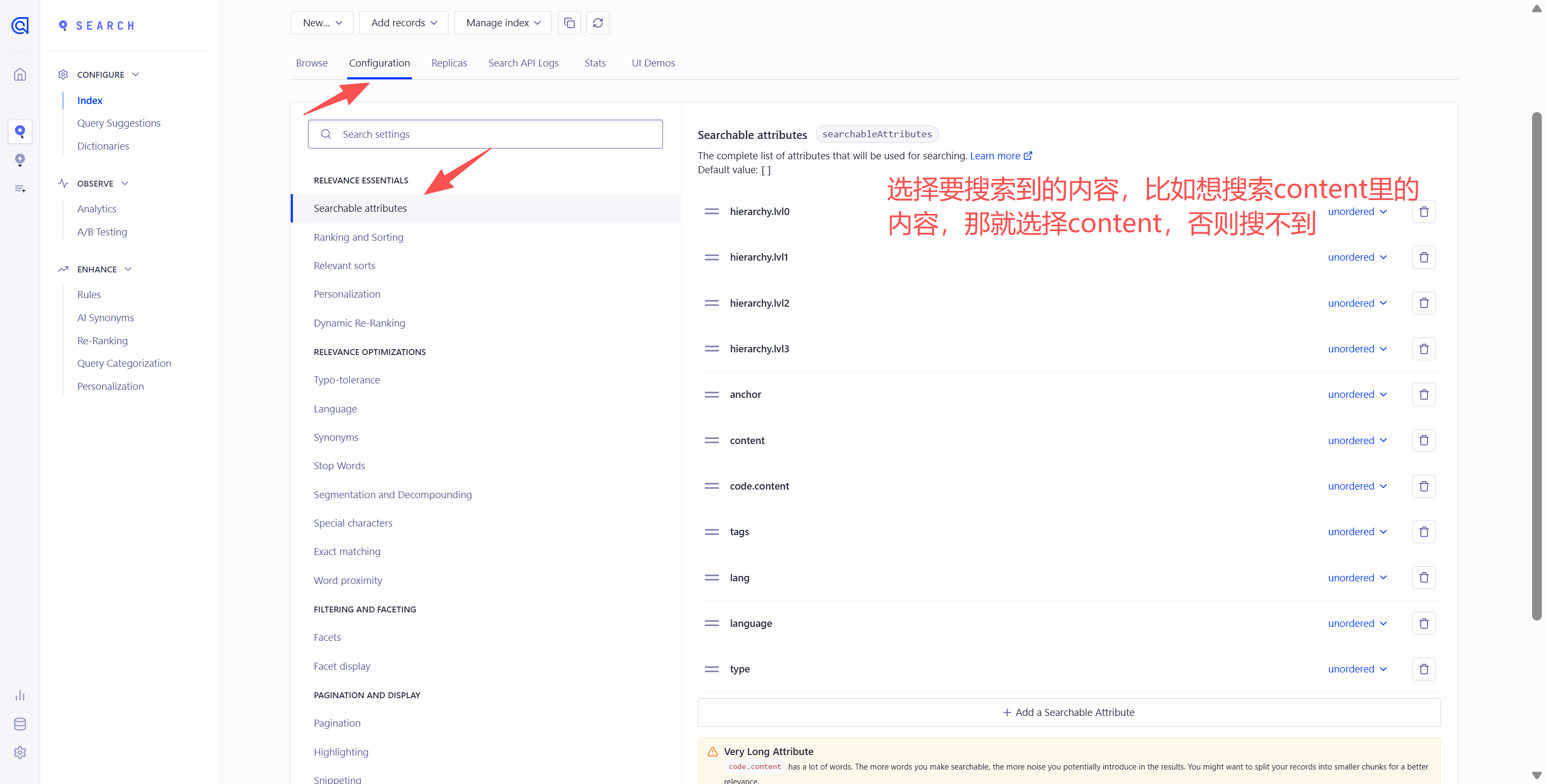Open unordered dropdown for hierarchy.lvl1
1545x784 pixels.
tap(1357, 257)
